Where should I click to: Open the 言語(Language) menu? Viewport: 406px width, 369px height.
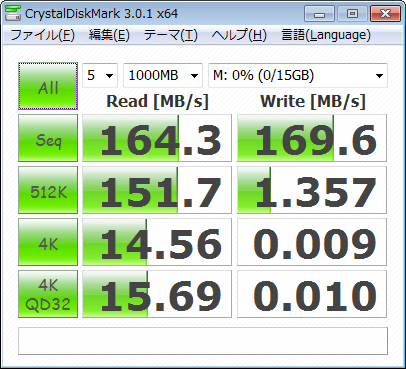click(x=326, y=35)
